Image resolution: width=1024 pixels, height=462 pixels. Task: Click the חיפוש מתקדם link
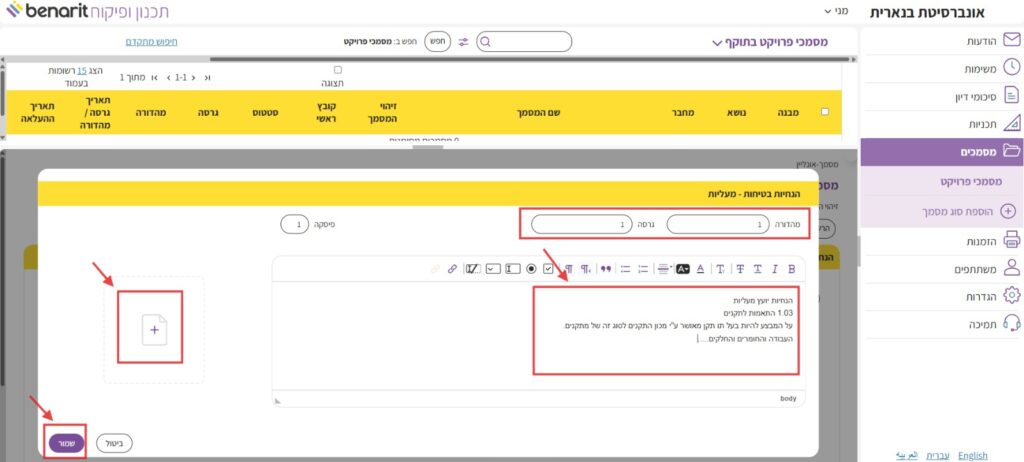click(152, 41)
